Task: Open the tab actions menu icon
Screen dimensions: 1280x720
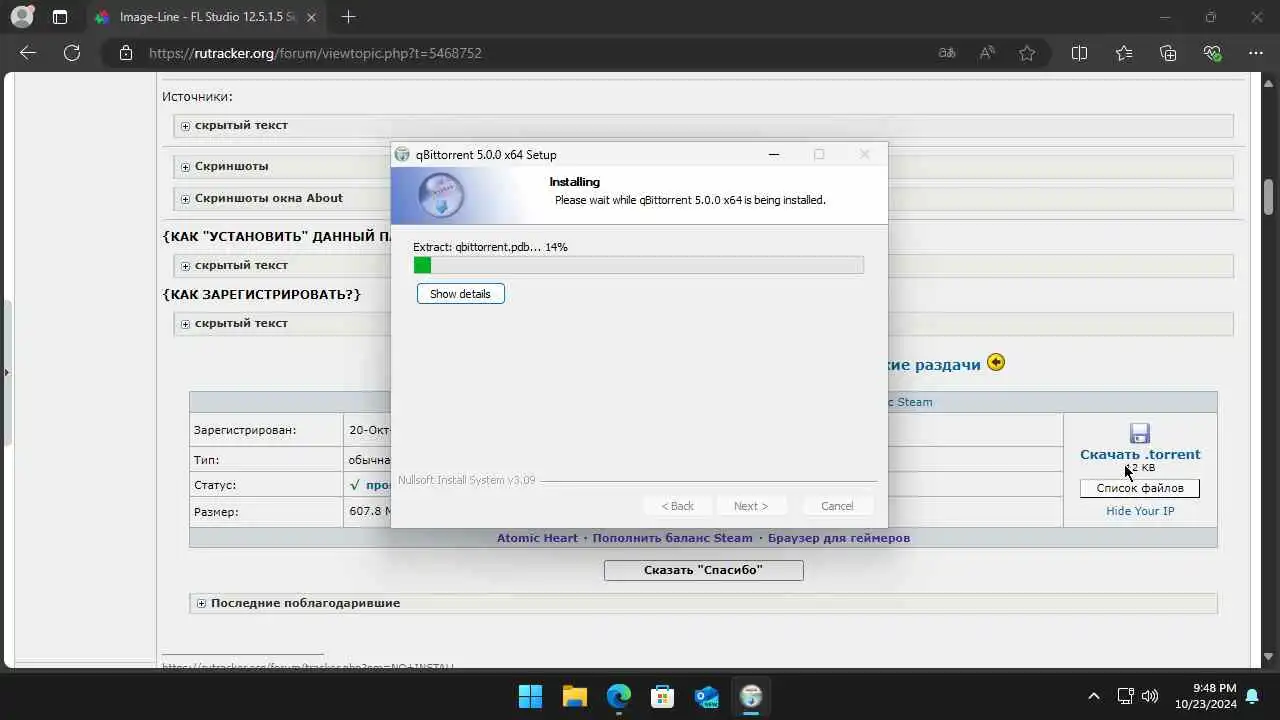Action: 60,17
